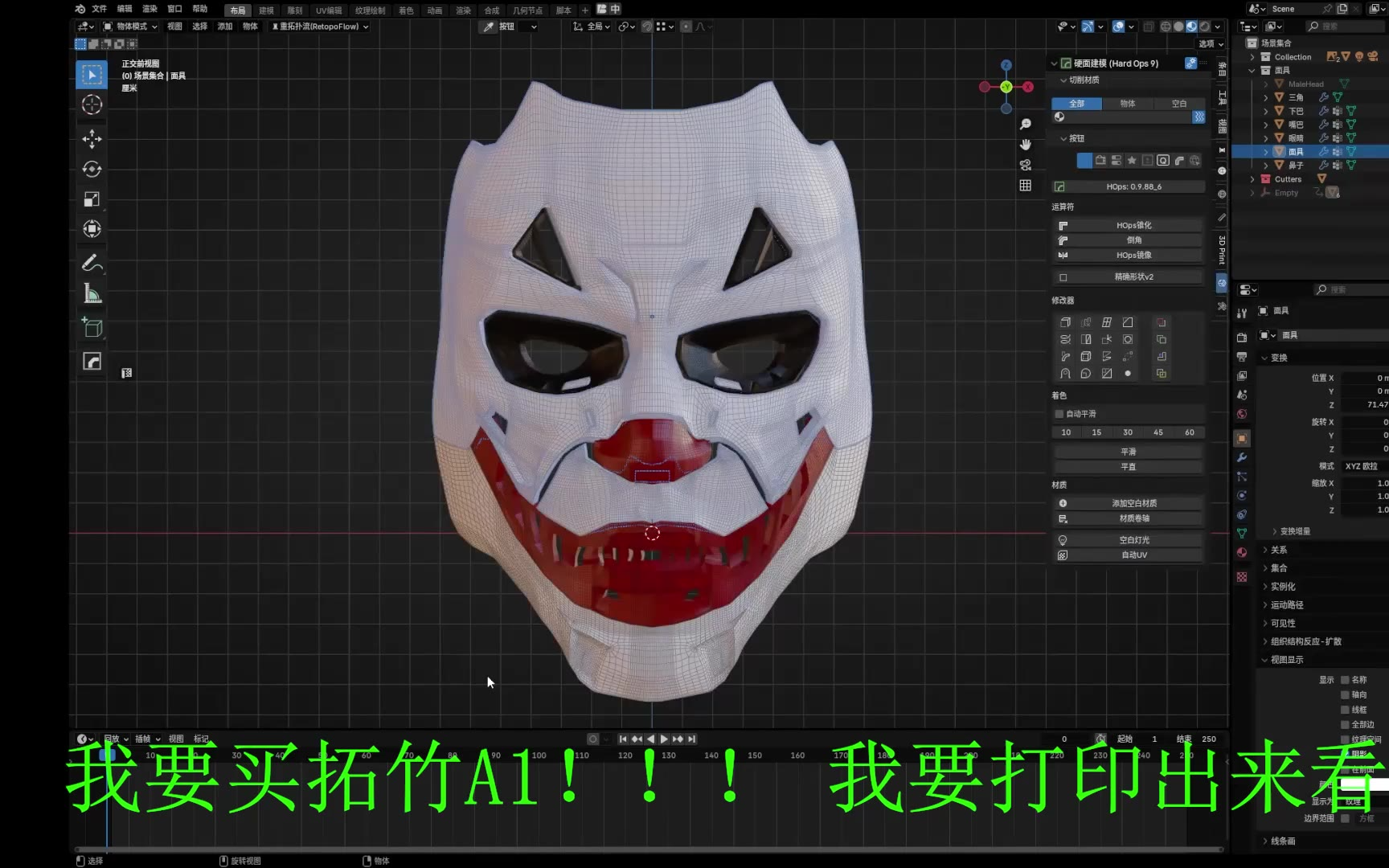
Task: Enable the 线框 display checkbox
Action: (1345, 710)
